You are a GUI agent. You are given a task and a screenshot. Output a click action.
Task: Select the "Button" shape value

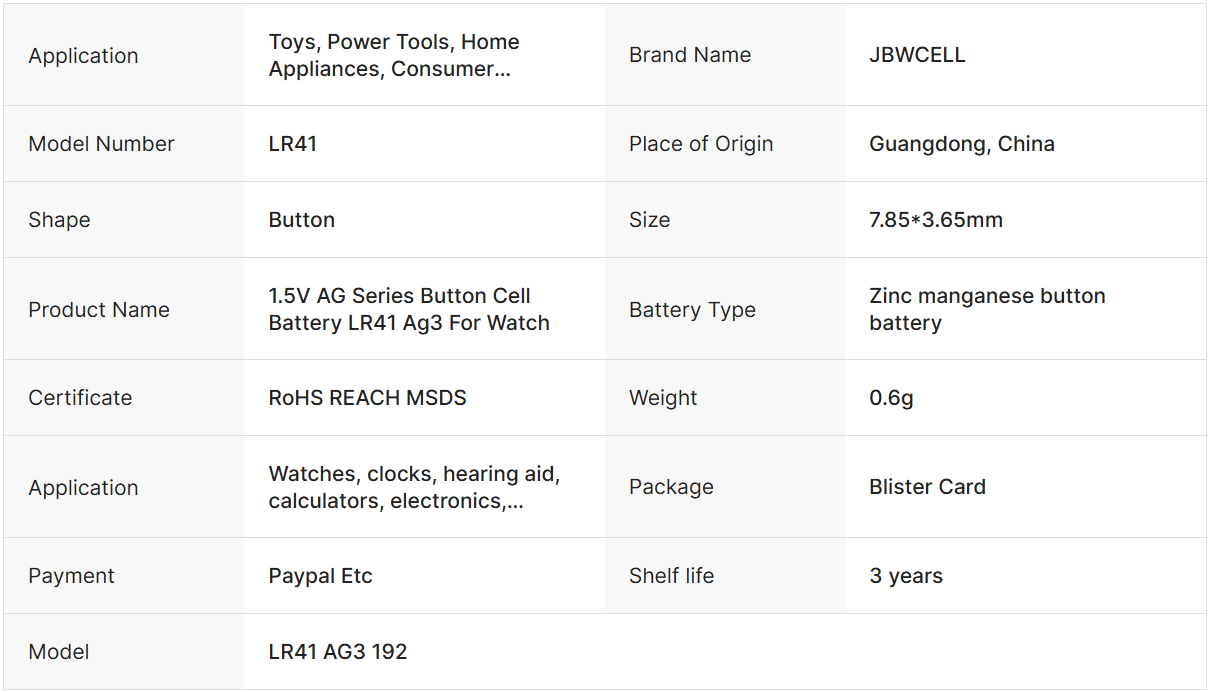tap(301, 220)
